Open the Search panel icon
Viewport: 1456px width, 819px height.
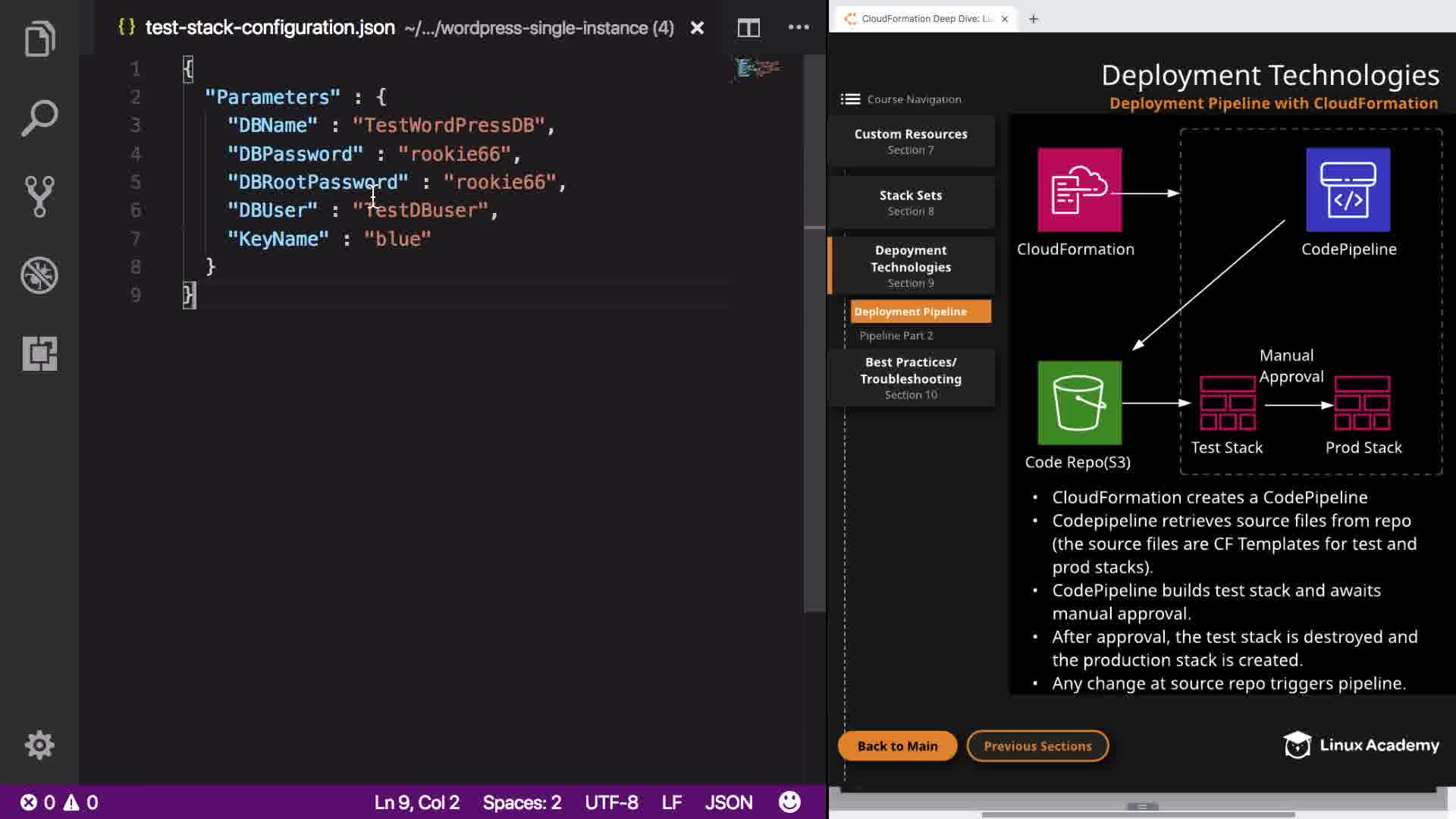[x=39, y=118]
